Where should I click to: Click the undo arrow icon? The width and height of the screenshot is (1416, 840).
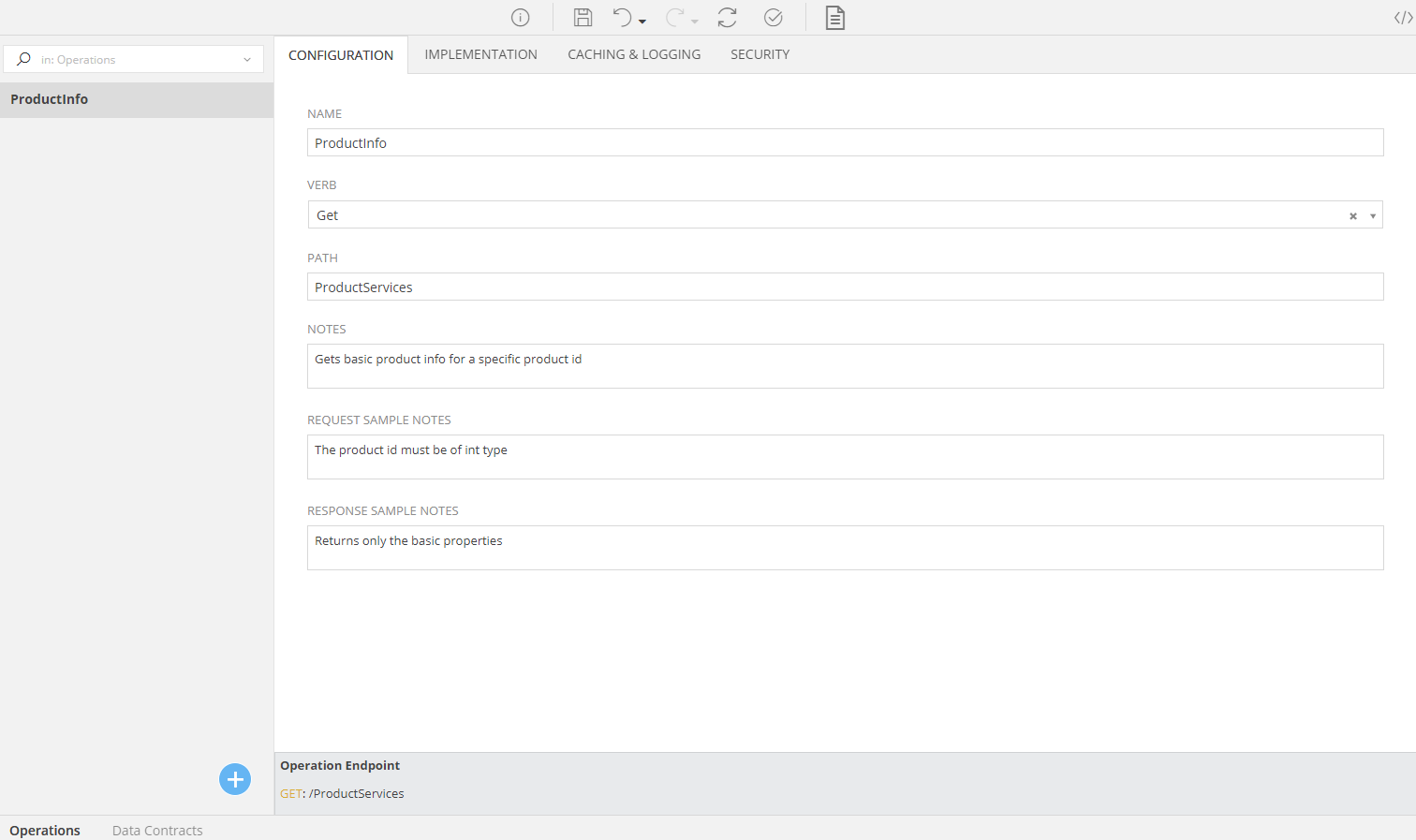click(622, 18)
